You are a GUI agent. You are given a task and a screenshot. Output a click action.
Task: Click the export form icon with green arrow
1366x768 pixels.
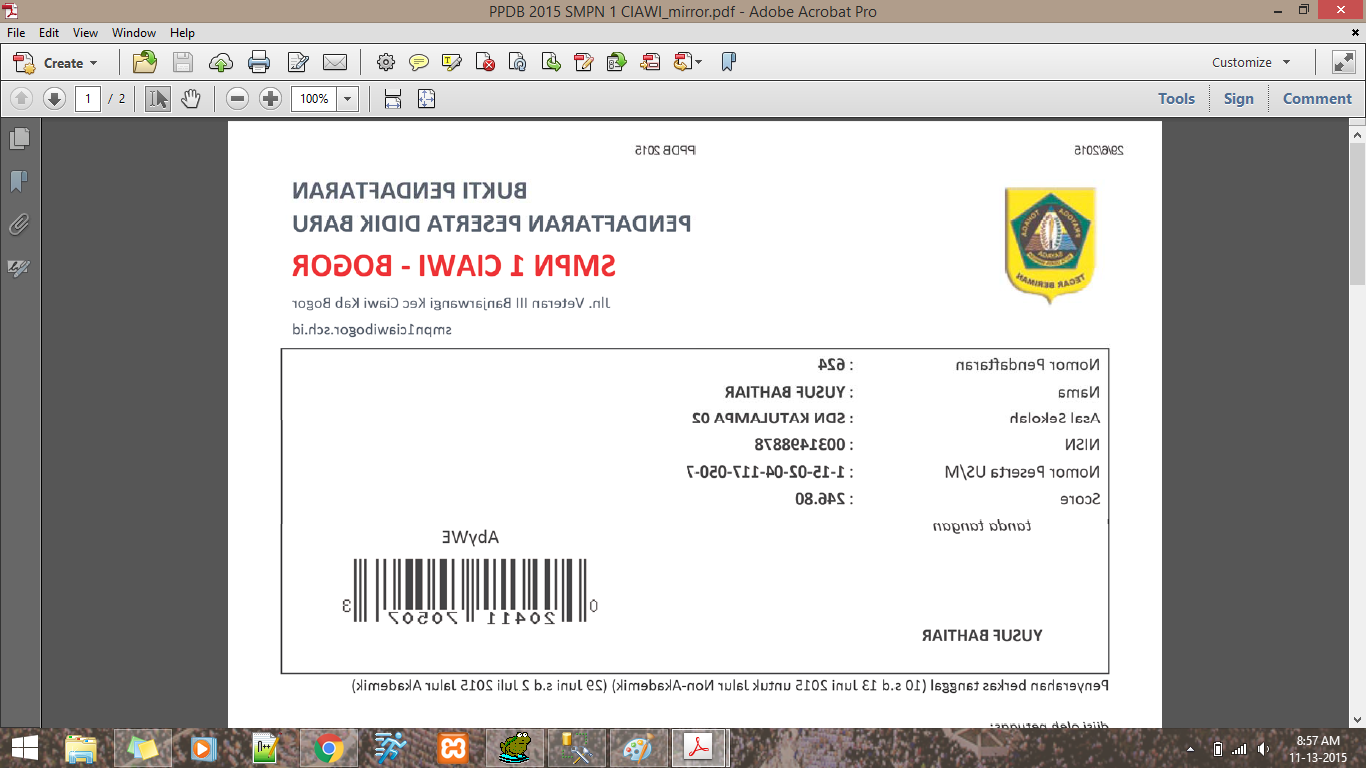point(617,62)
